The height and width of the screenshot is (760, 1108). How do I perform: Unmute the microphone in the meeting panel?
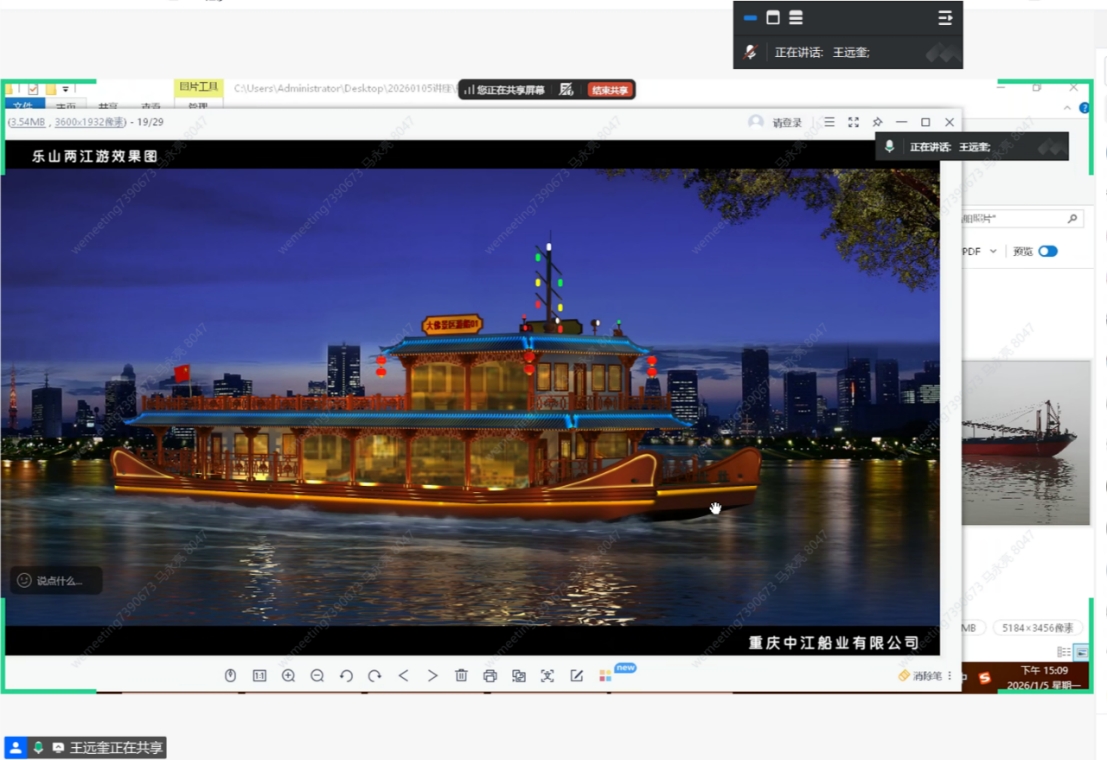[x=750, y=52]
